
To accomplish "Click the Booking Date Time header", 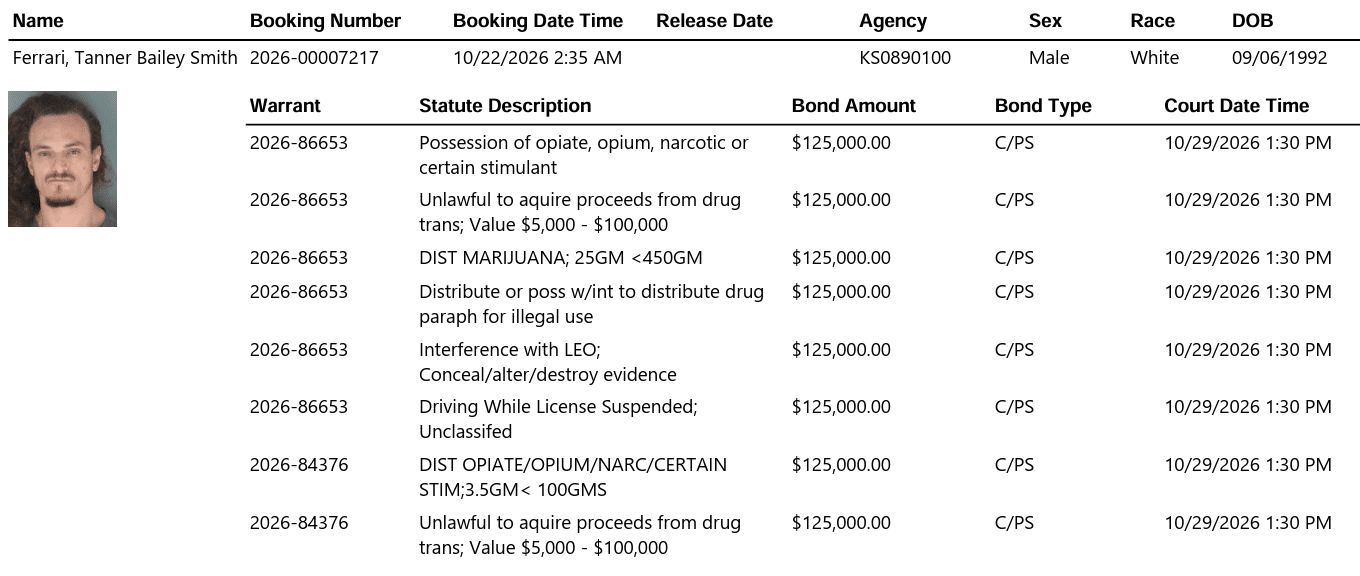I will coord(538,21).
